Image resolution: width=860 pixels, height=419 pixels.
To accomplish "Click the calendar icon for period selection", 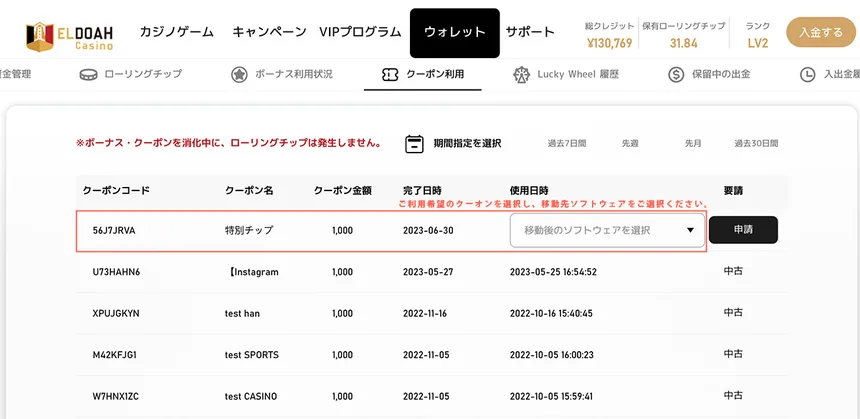I will [x=415, y=144].
